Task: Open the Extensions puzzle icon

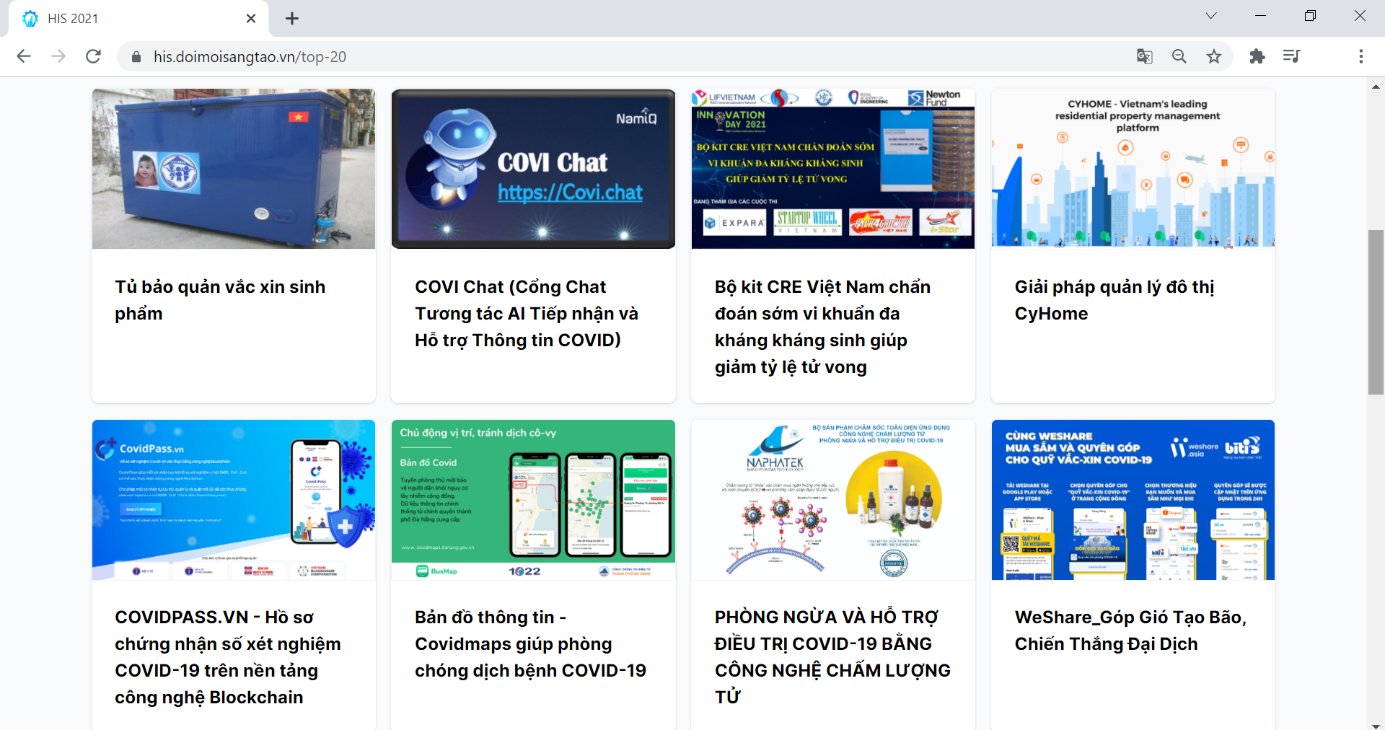Action: 1257,57
